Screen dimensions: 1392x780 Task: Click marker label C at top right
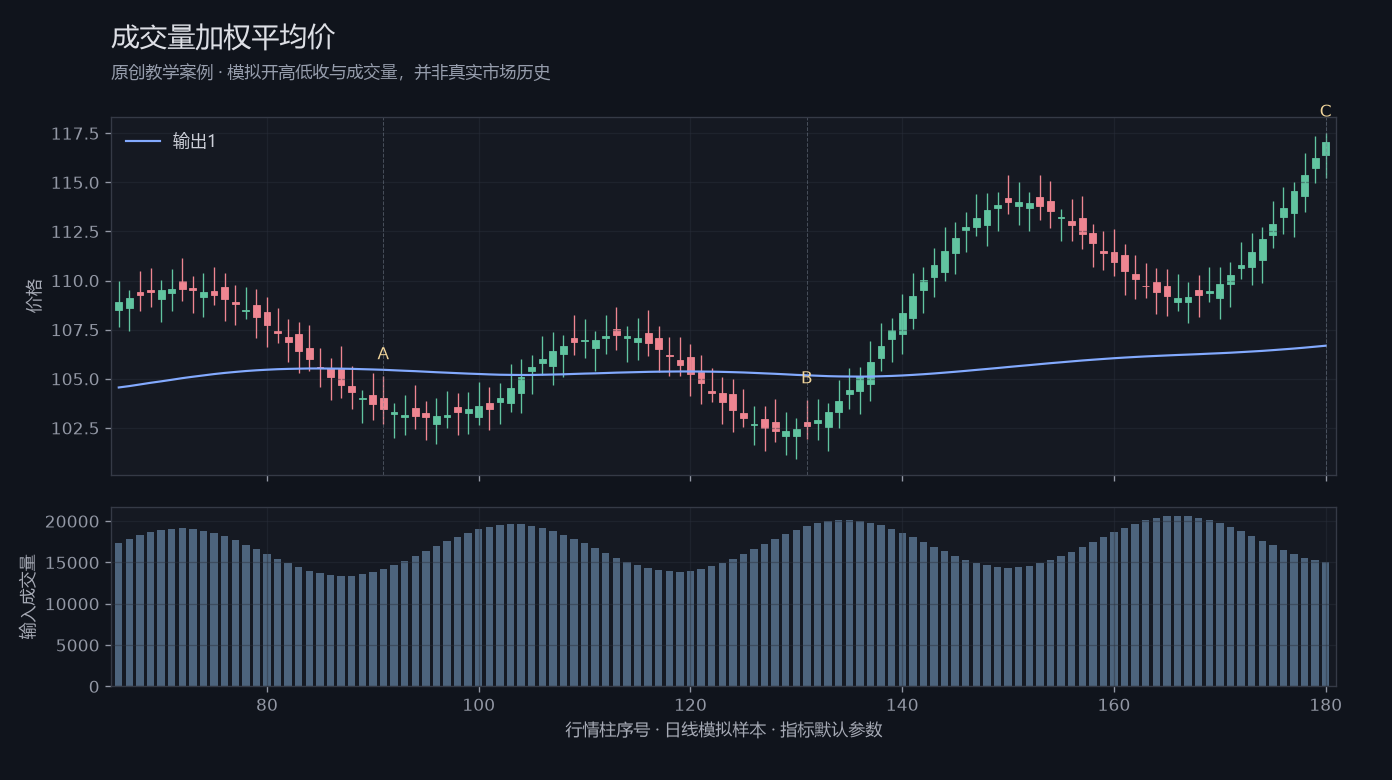[x=1326, y=111]
